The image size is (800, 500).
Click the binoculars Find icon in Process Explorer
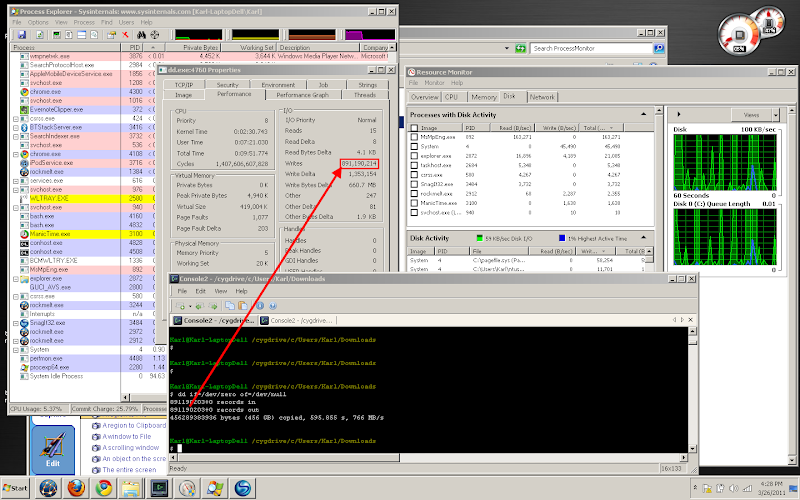[x=141, y=35]
